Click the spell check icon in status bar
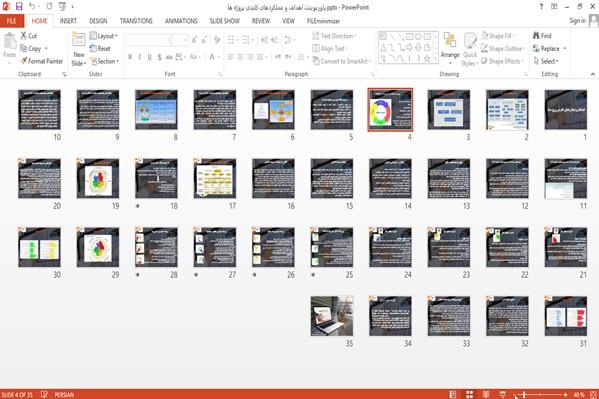 (44, 394)
